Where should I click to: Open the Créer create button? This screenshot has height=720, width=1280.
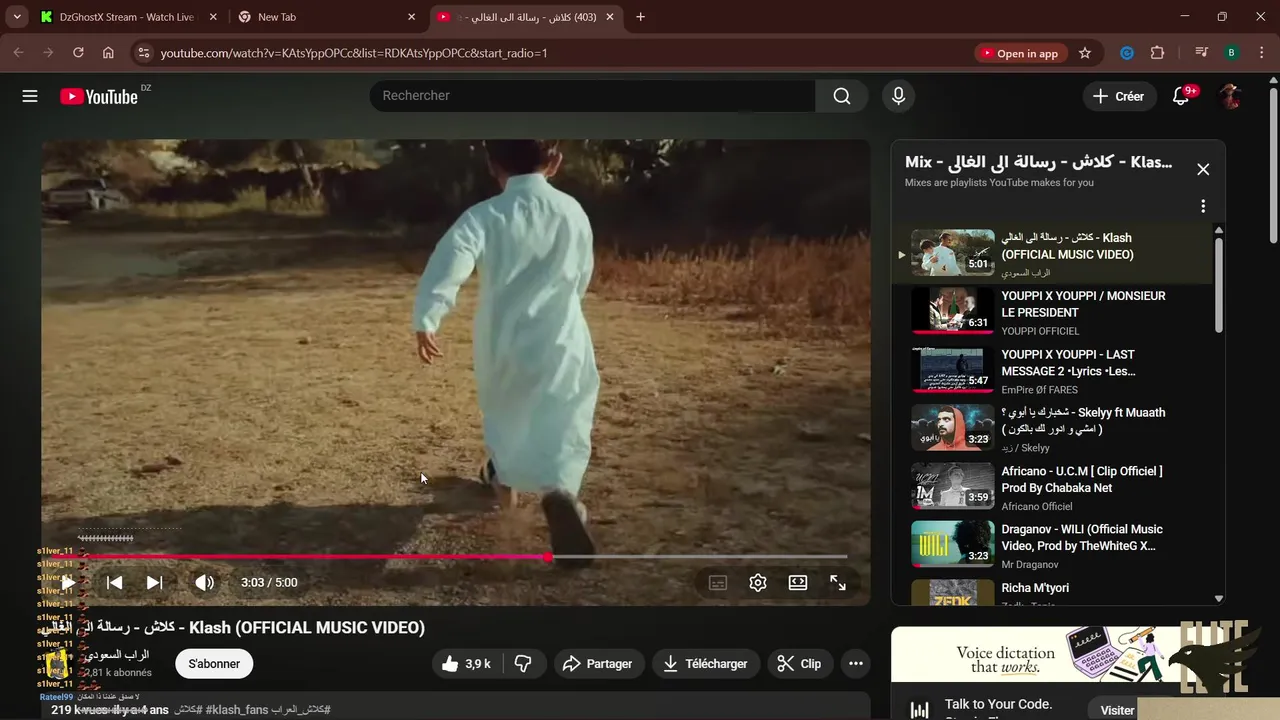(x=1118, y=96)
